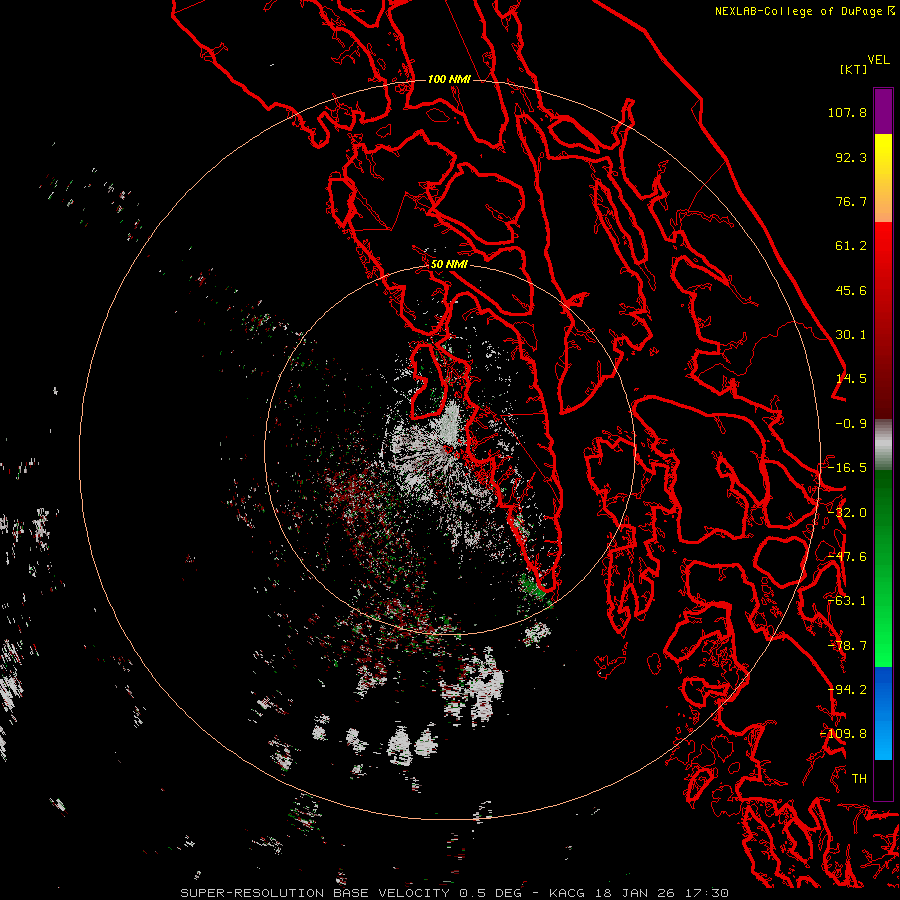
Task: Select the 61.2 scale value
Action: pyautogui.click(x=851, y=246)
